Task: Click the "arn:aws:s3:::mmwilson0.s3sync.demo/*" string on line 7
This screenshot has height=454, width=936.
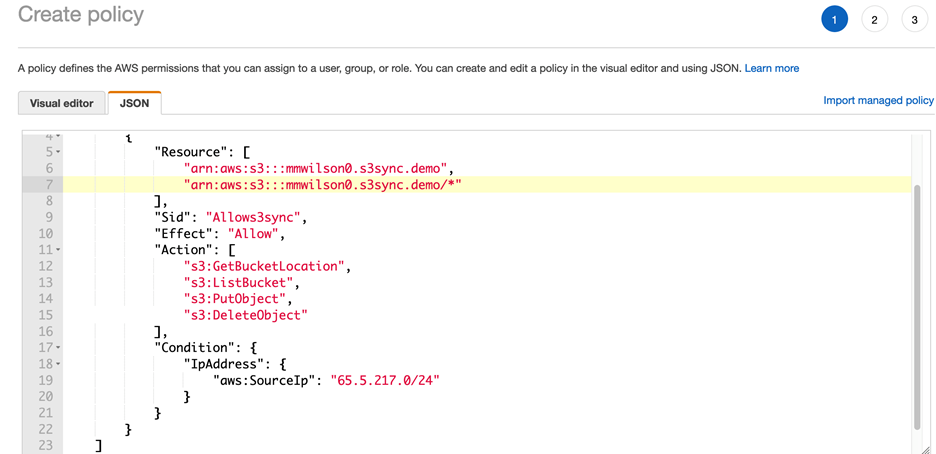Action: click(323, 184)
